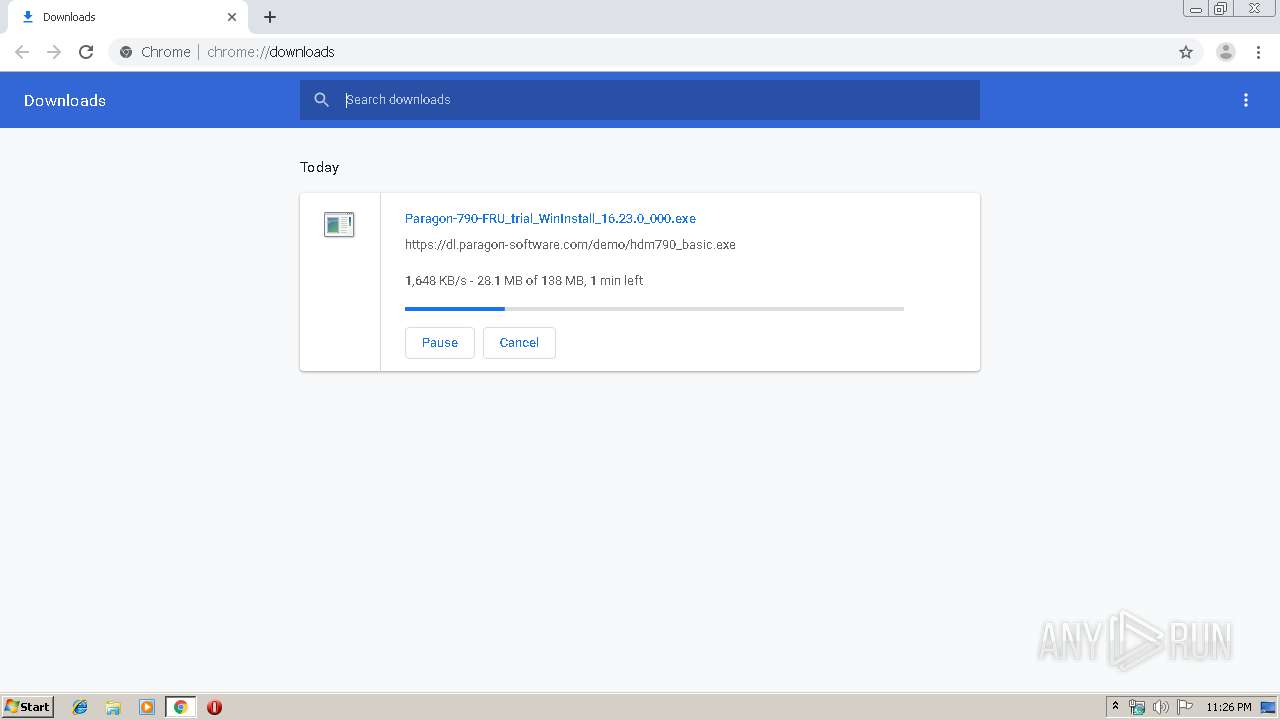The height and width of the screenshot is (720, 1280).
Task: Open the volume speaker tray icon
Action: coord(1161,707)
